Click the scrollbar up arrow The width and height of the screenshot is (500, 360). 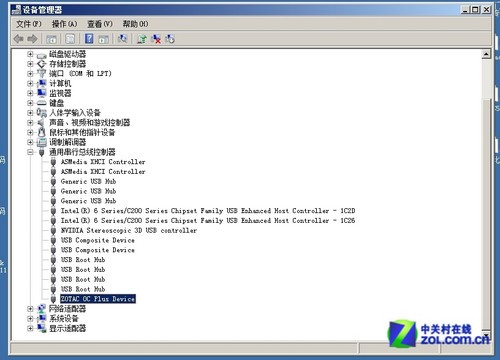point(486,54)
